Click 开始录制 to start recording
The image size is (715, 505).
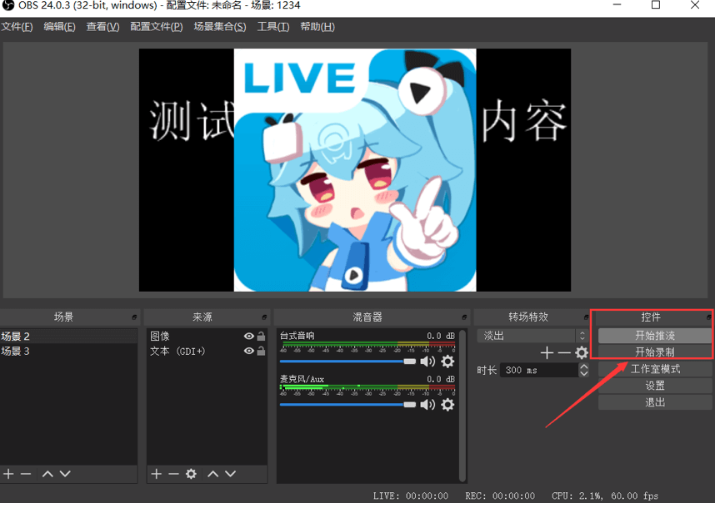[x=655, y=352]
